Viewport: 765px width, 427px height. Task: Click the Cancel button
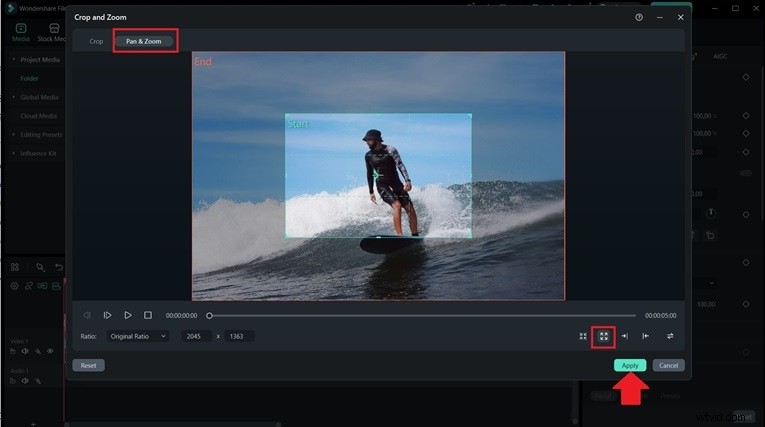tap(669, 365)
